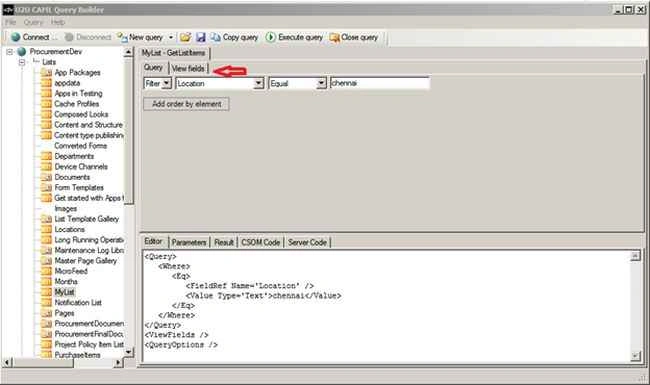Switch to the View fields tab
This screenshot has height=385, width=650.
tap(188, 68)
